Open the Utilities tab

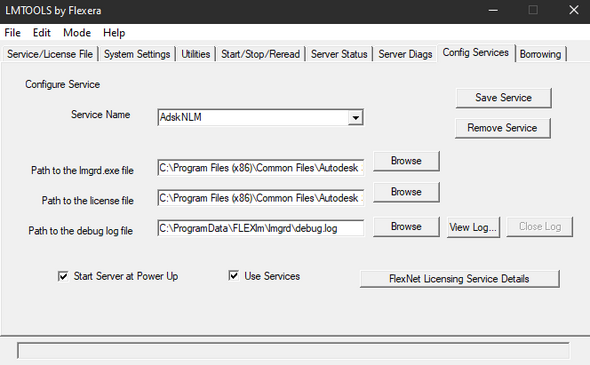pos(196,54)
